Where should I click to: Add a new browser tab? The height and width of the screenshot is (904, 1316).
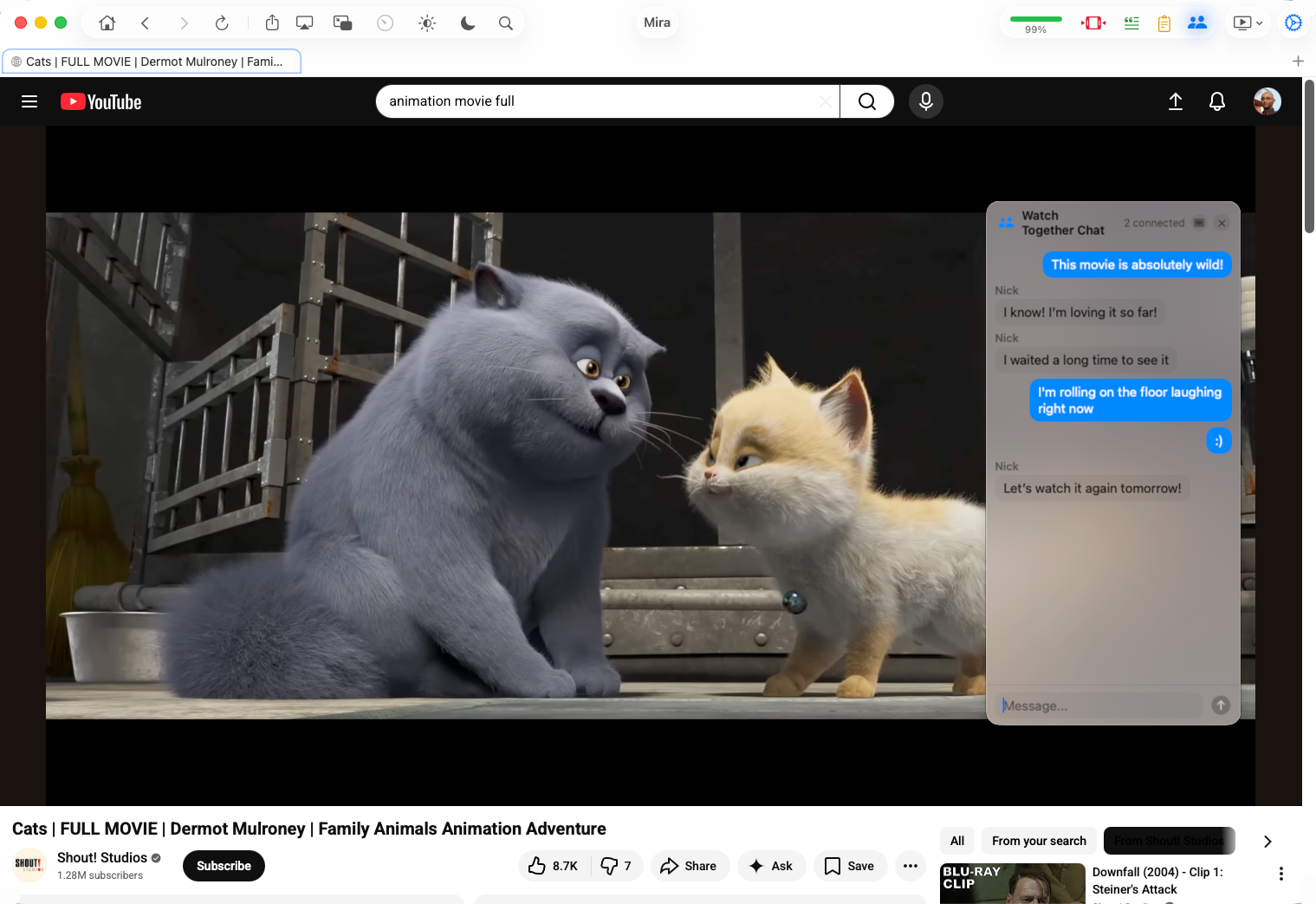pyautogui.click(x=1298, y=62)
